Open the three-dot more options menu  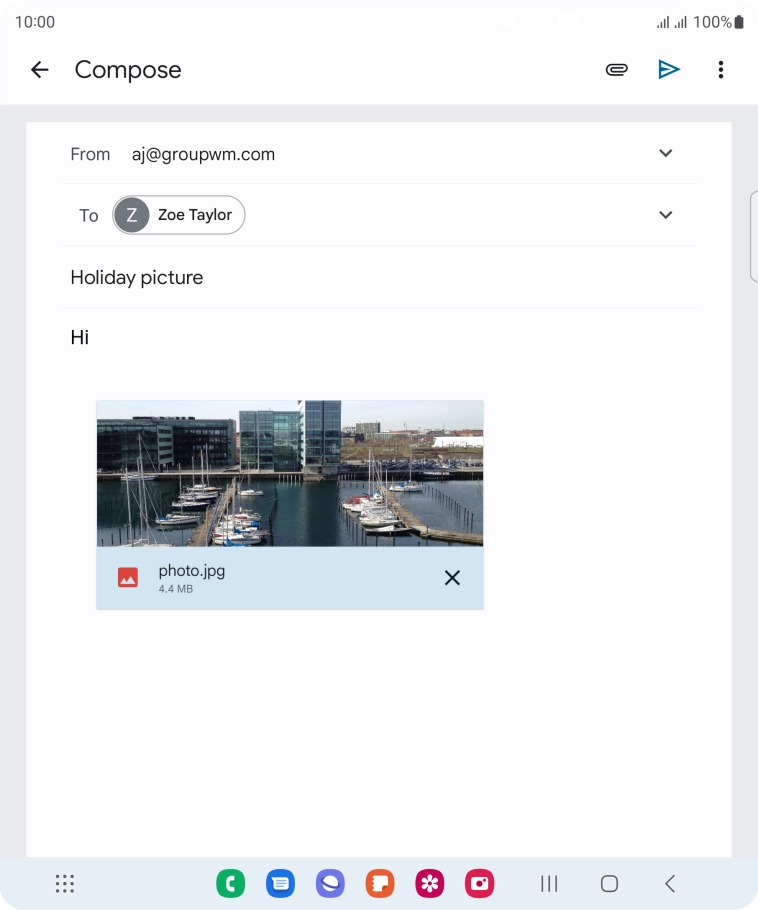coord(720,69)
